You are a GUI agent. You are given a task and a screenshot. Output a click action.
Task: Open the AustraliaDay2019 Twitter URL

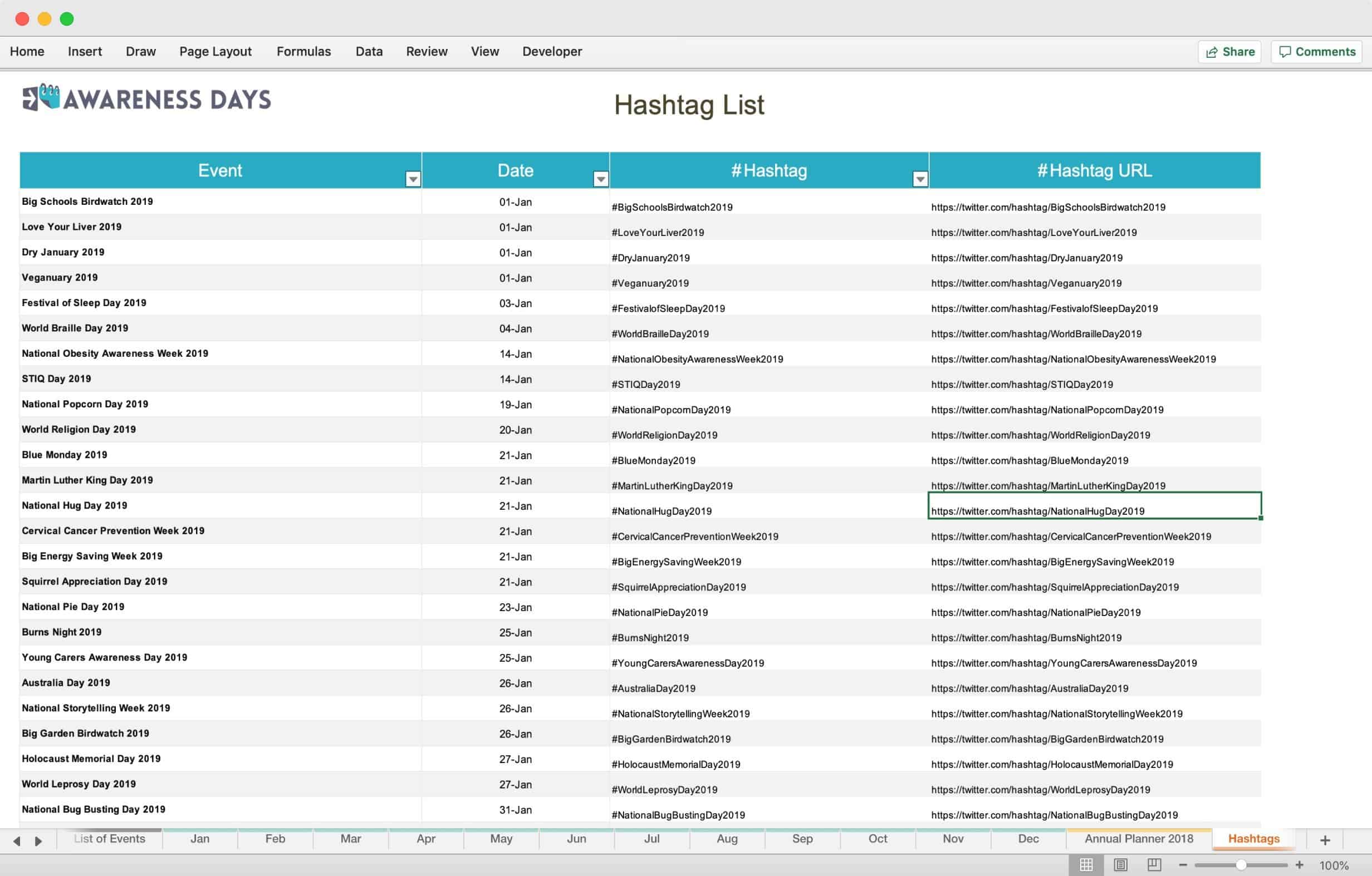(x=1030, y=688)
